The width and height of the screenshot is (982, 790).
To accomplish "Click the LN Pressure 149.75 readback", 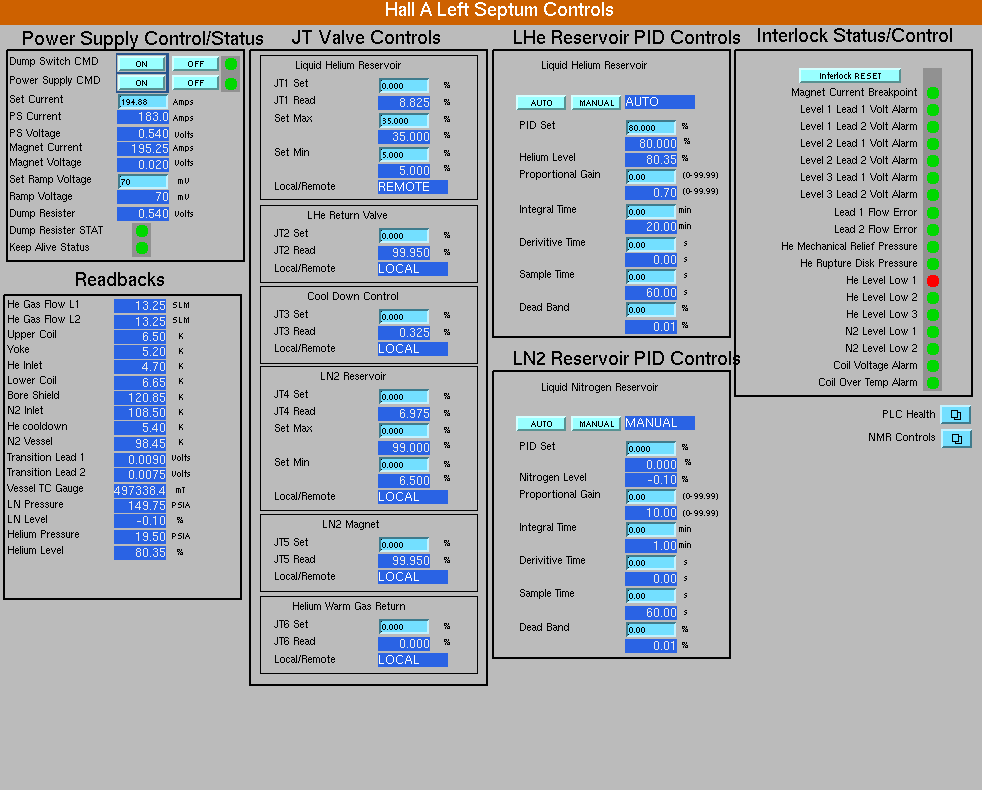I will click(x=140, y=506).
